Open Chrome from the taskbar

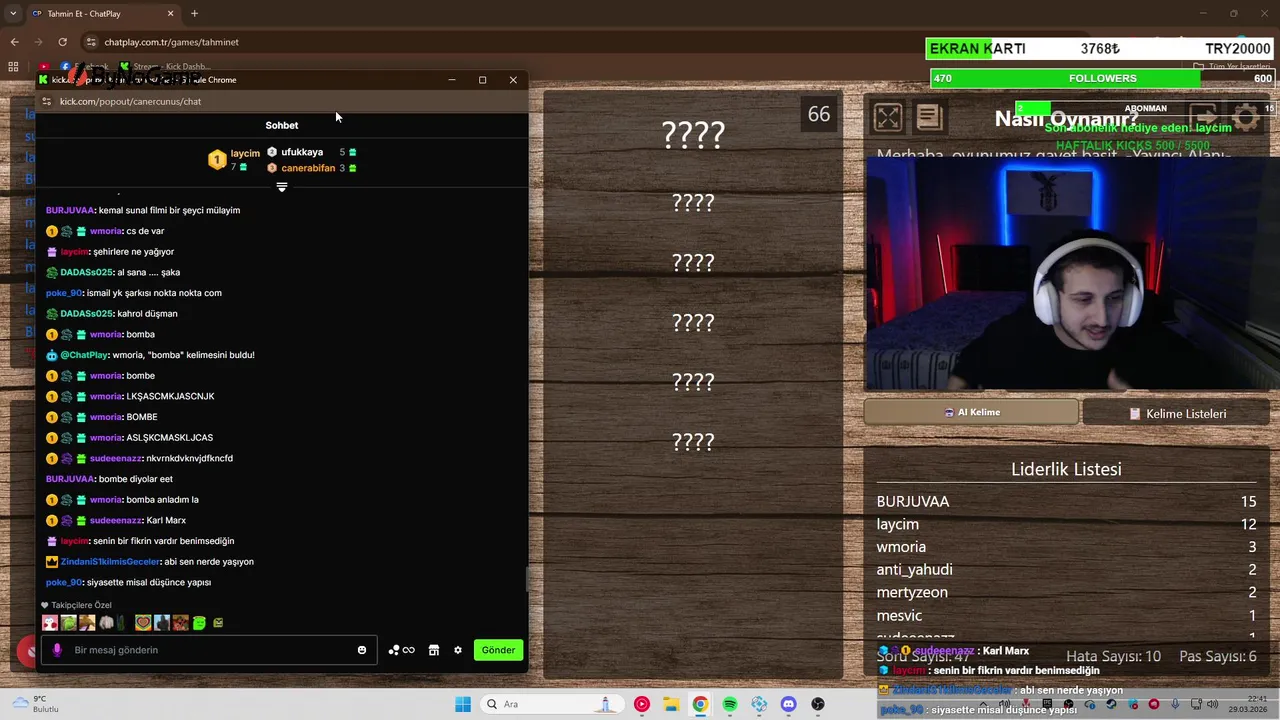700,704
